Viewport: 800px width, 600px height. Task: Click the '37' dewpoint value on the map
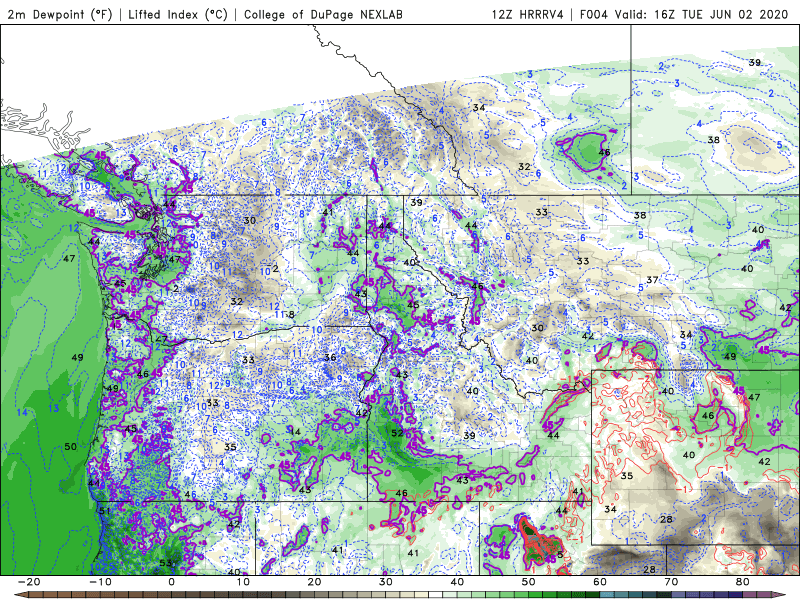652,280
